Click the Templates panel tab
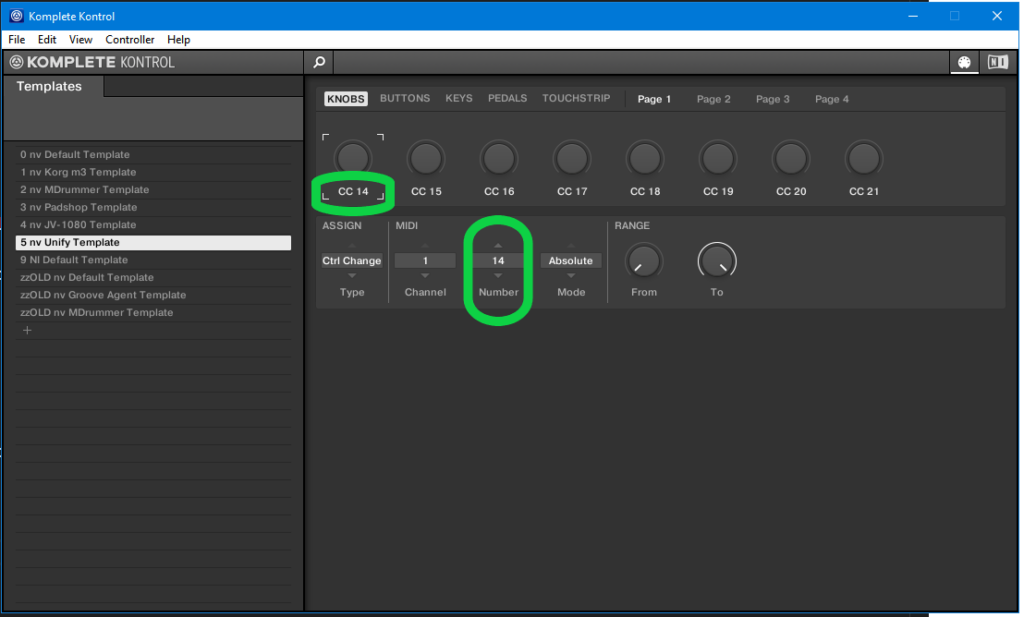Screen dimensions: 1024x617 pos(52,86)
